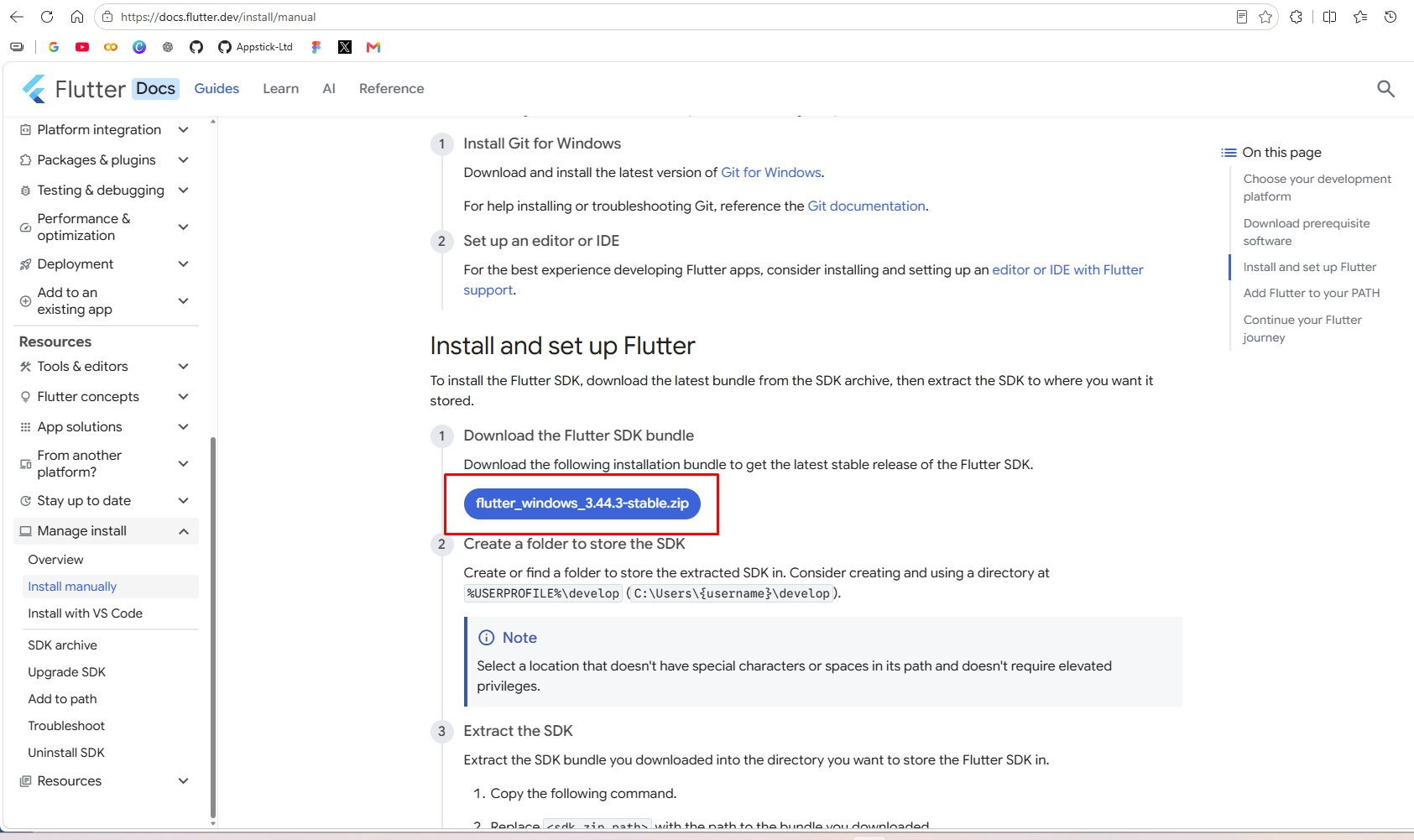Expand the Tools & editors section
Screen dimensions: 1414x840
[106, 367]
